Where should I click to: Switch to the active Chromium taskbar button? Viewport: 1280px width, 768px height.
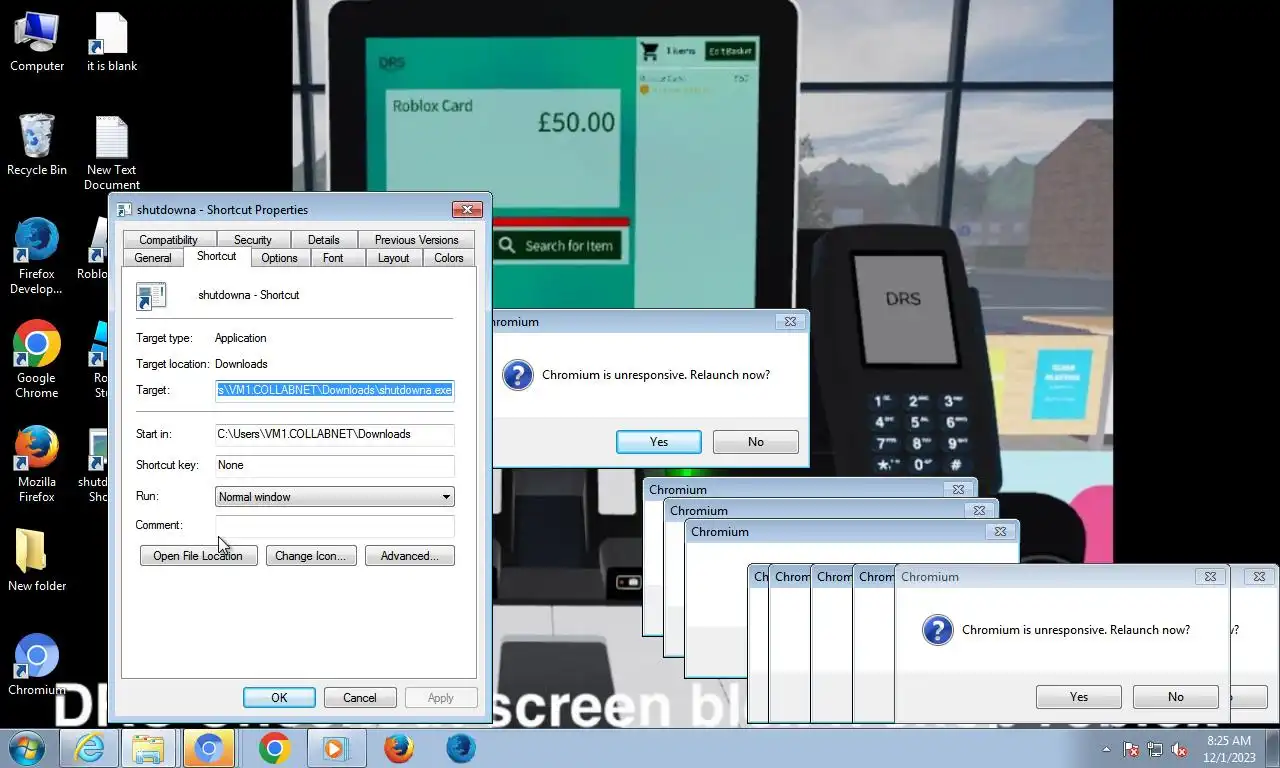click(x=208, y=748)
